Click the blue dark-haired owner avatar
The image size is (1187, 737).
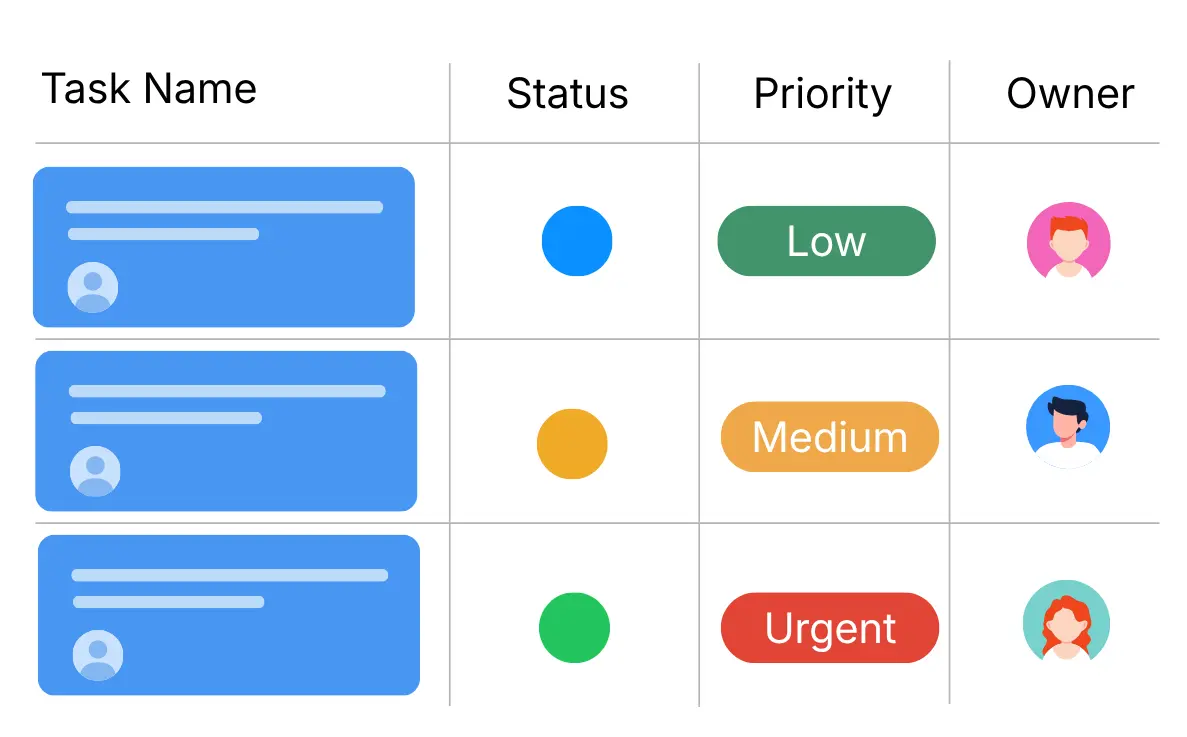click(x=1068, y=428)
